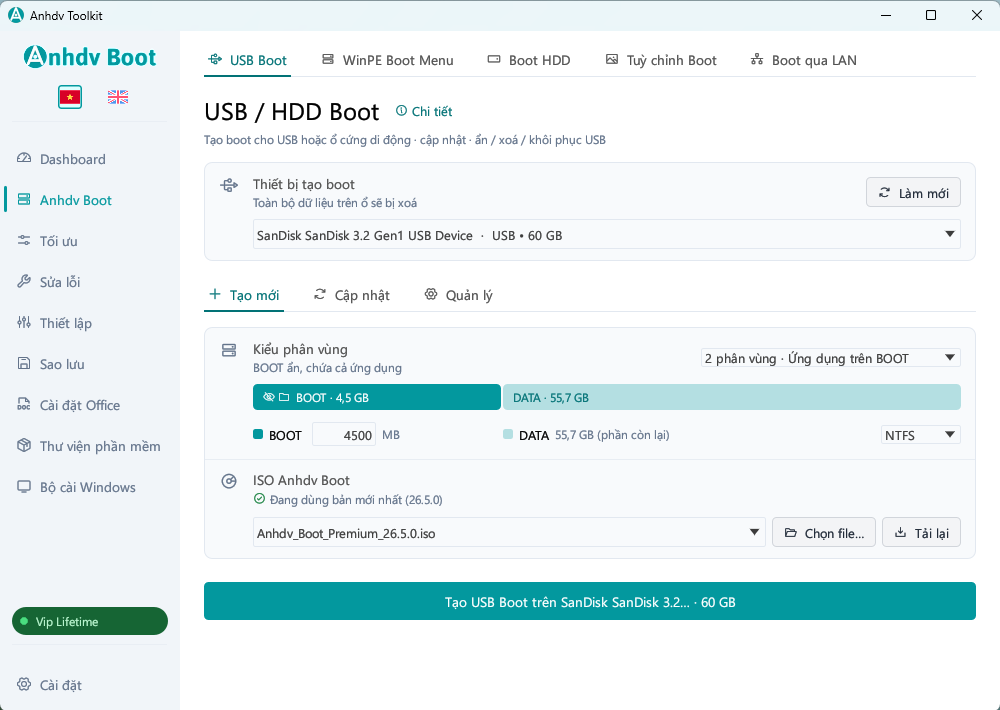The width and height of the screenshot is (1000, 710).
Task: Switch to WinPE Boot Menu tab
Action: tap(388, 60)
